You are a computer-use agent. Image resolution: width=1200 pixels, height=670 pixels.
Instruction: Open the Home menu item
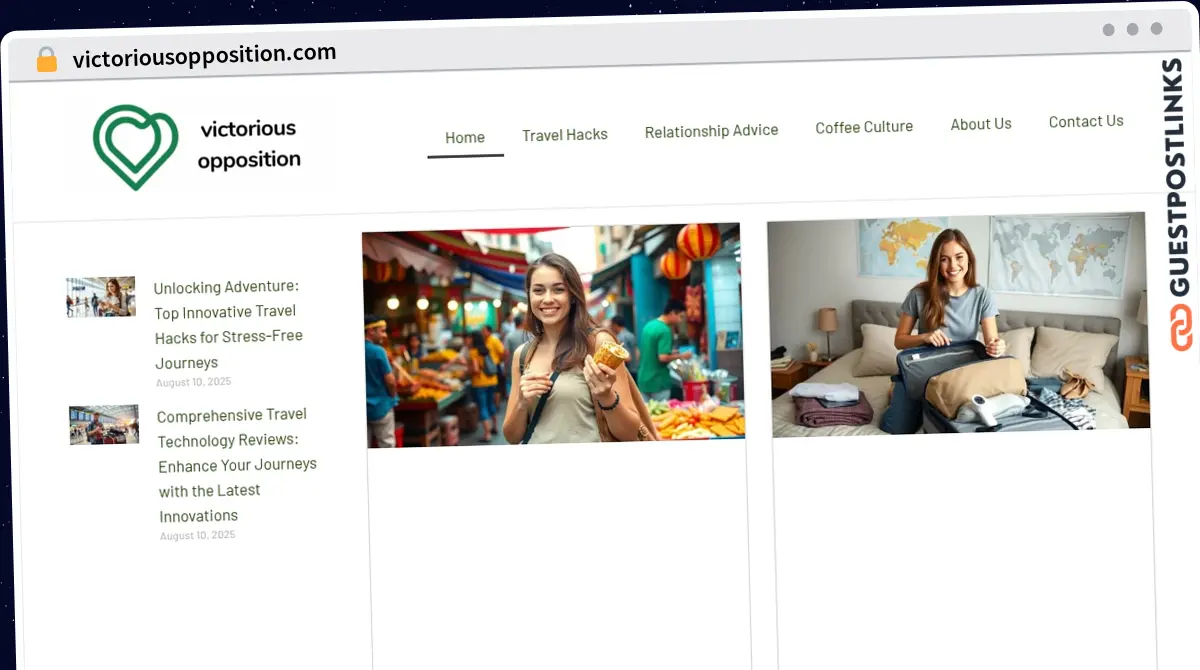[x=465, y=138]
